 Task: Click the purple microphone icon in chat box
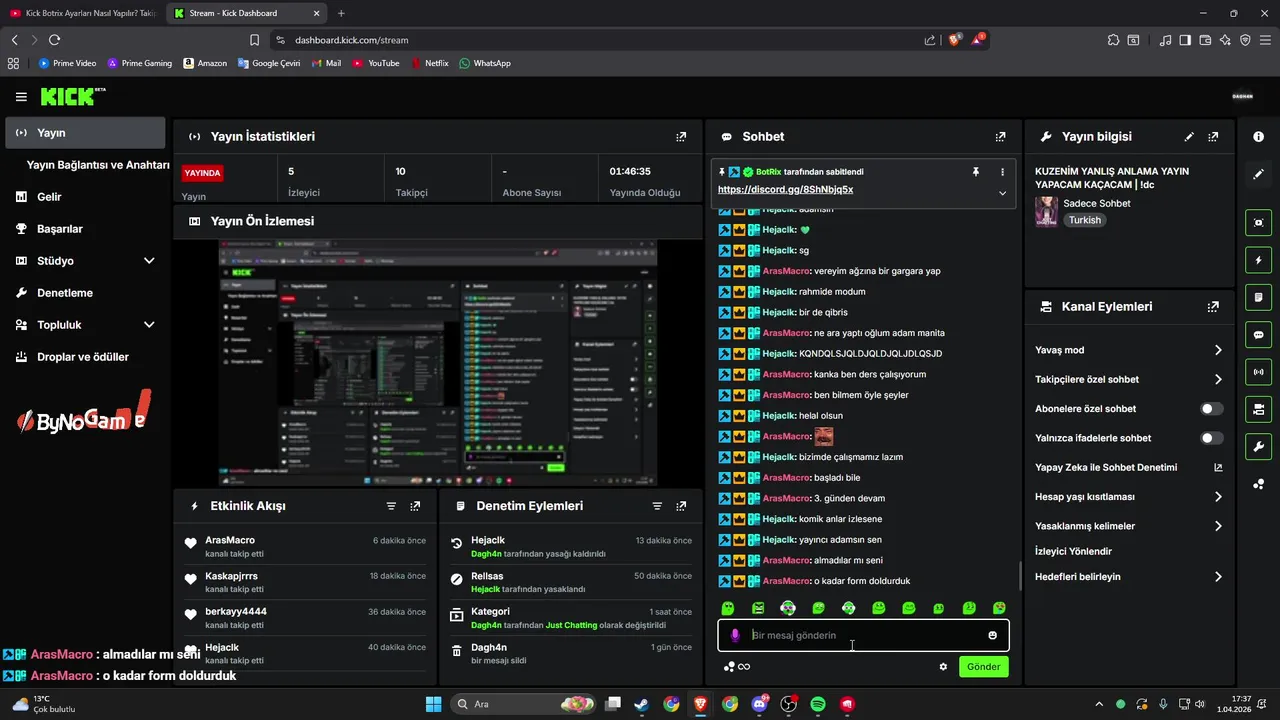click(735, 635)
